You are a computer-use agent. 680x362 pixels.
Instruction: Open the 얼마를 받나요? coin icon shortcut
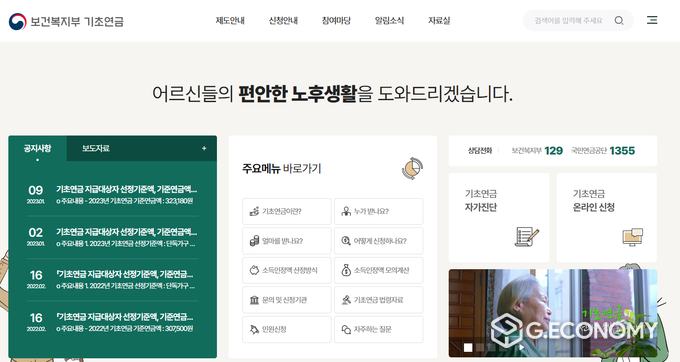(x=254, y=241)
